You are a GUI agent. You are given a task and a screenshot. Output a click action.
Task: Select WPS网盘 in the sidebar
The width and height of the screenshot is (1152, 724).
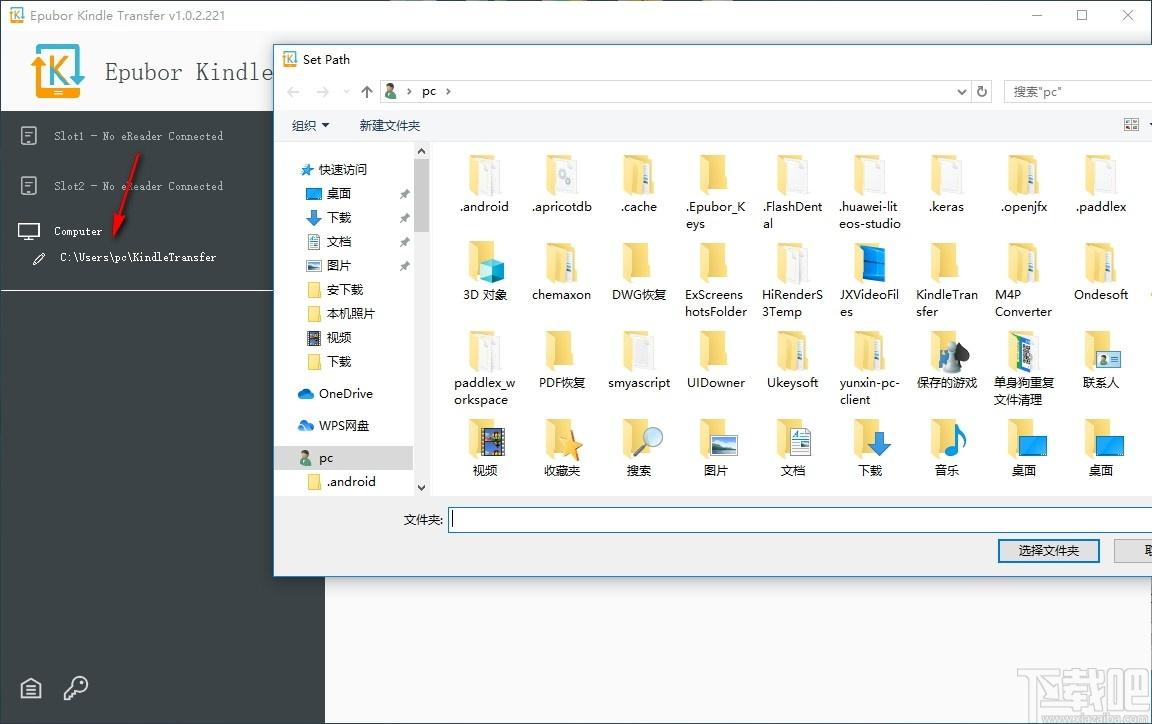point(343,426)
